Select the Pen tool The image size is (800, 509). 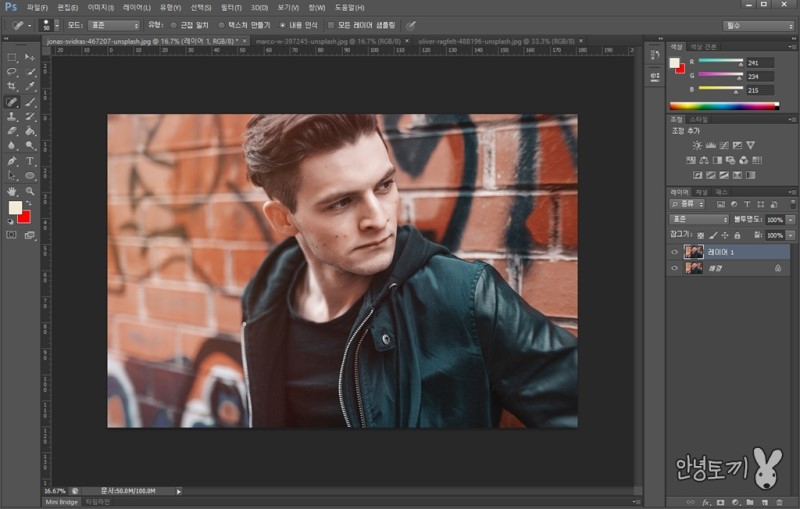[12, 160]
